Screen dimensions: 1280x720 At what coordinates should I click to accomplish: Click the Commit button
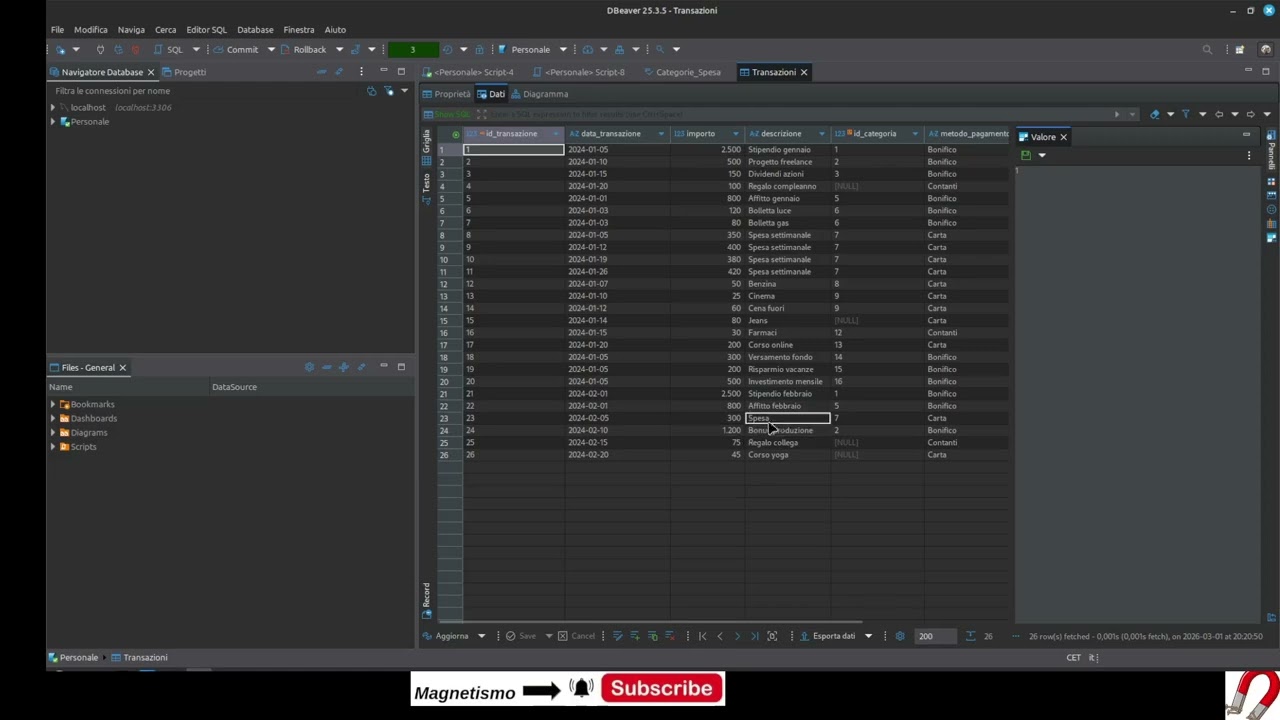click(236, 49)
